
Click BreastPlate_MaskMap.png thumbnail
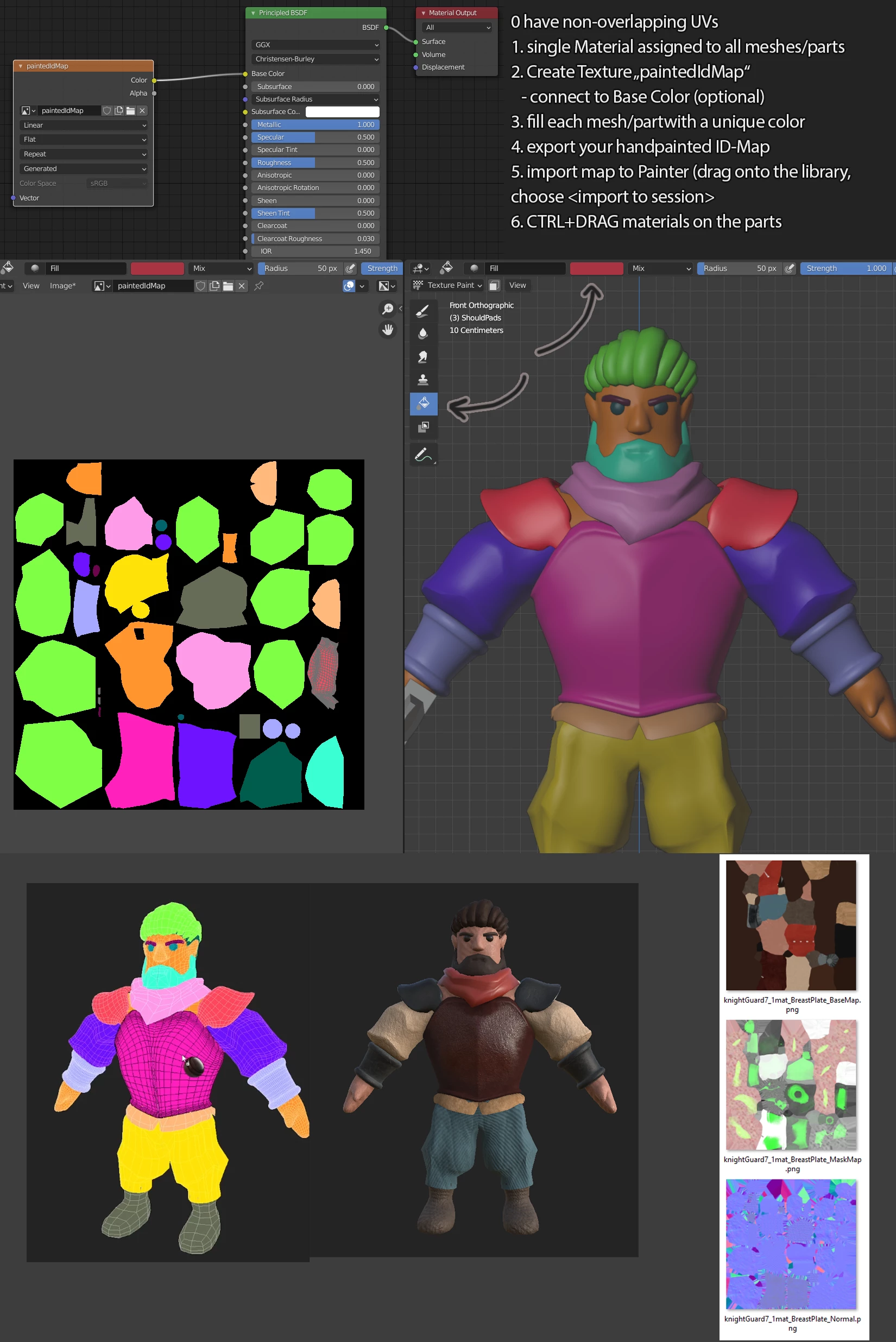pos(791,1084)
